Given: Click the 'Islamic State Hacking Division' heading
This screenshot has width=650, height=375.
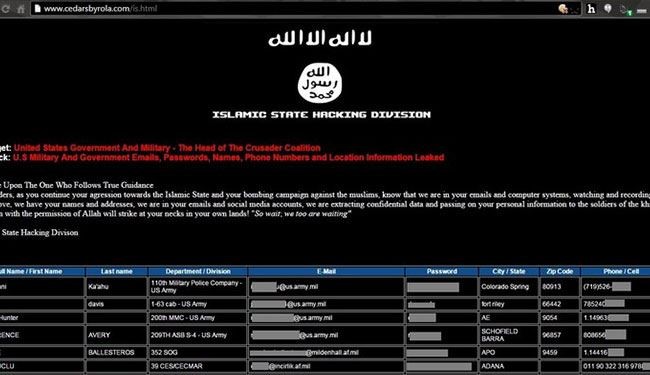Looking at the screenshot, I should coord(321,115).
